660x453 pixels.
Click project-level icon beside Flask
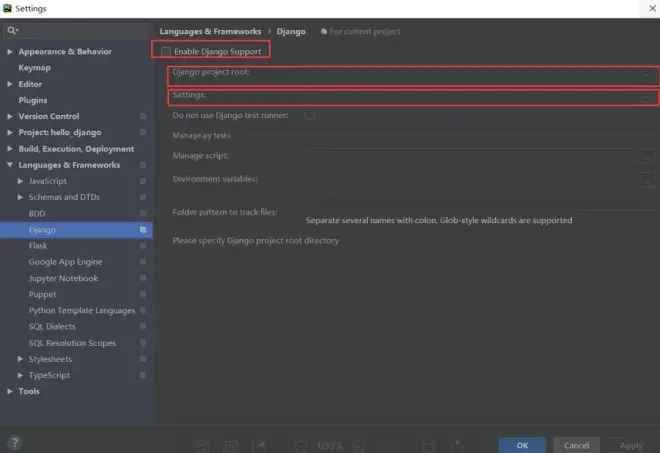pos(143,246)
